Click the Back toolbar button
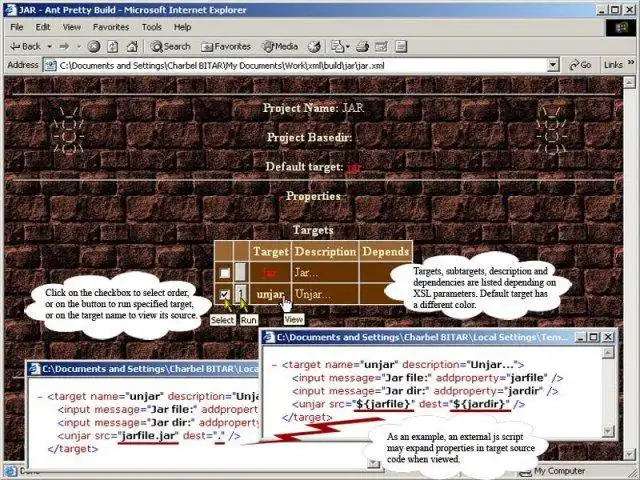This screenshot has height=480, width=640. [25, 47]
